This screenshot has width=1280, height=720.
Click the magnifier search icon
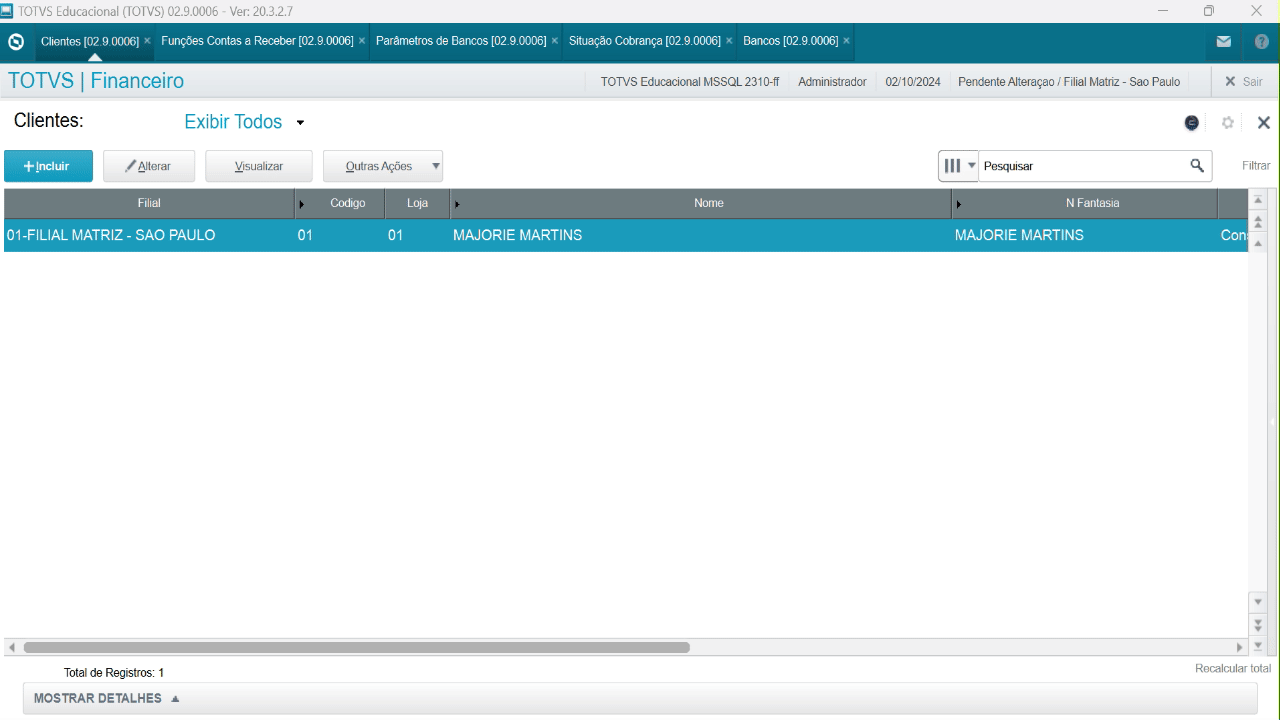(x=1197, y=166)
